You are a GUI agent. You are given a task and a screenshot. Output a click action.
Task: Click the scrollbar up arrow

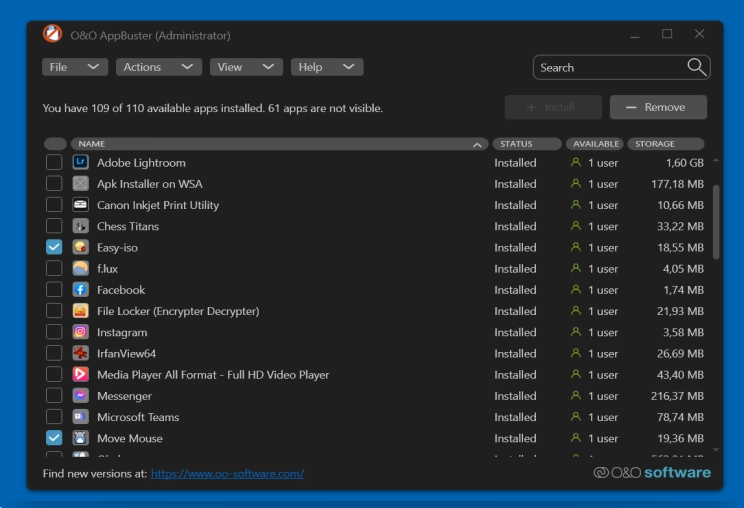[716, 161]
